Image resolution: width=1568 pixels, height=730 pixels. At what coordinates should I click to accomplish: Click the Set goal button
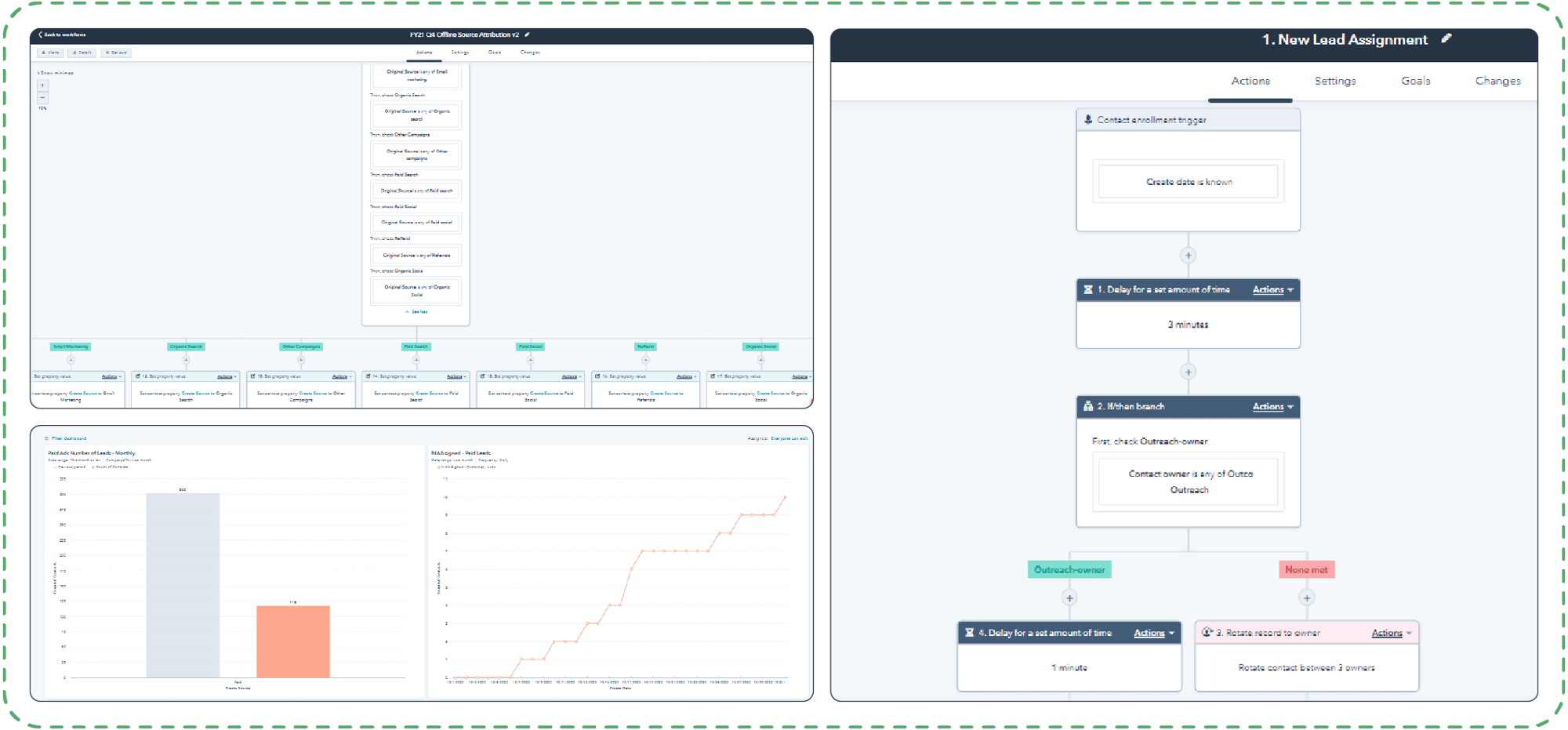116,53
